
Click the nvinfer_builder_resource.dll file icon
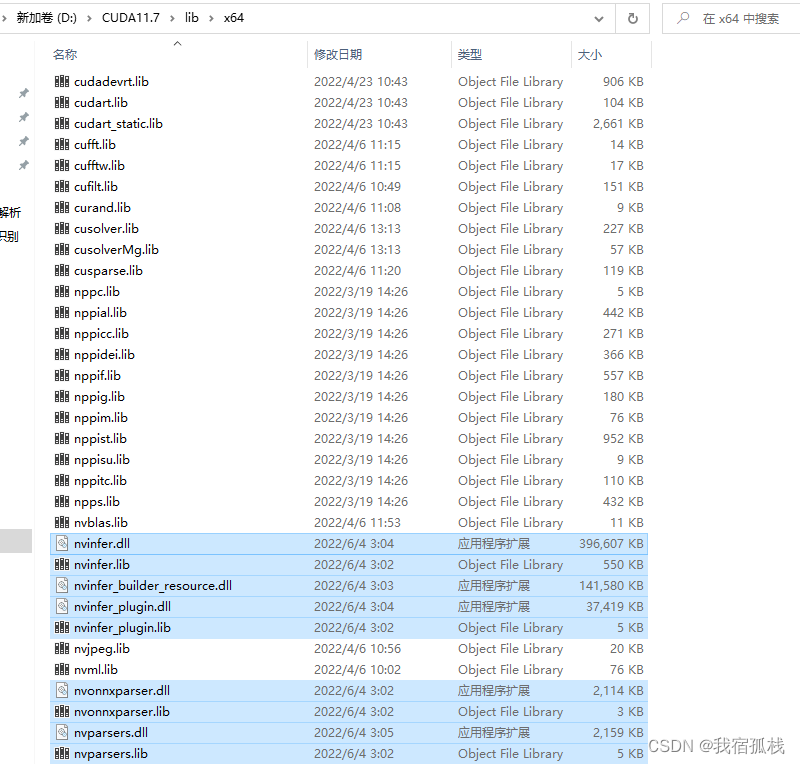[62, 585]
